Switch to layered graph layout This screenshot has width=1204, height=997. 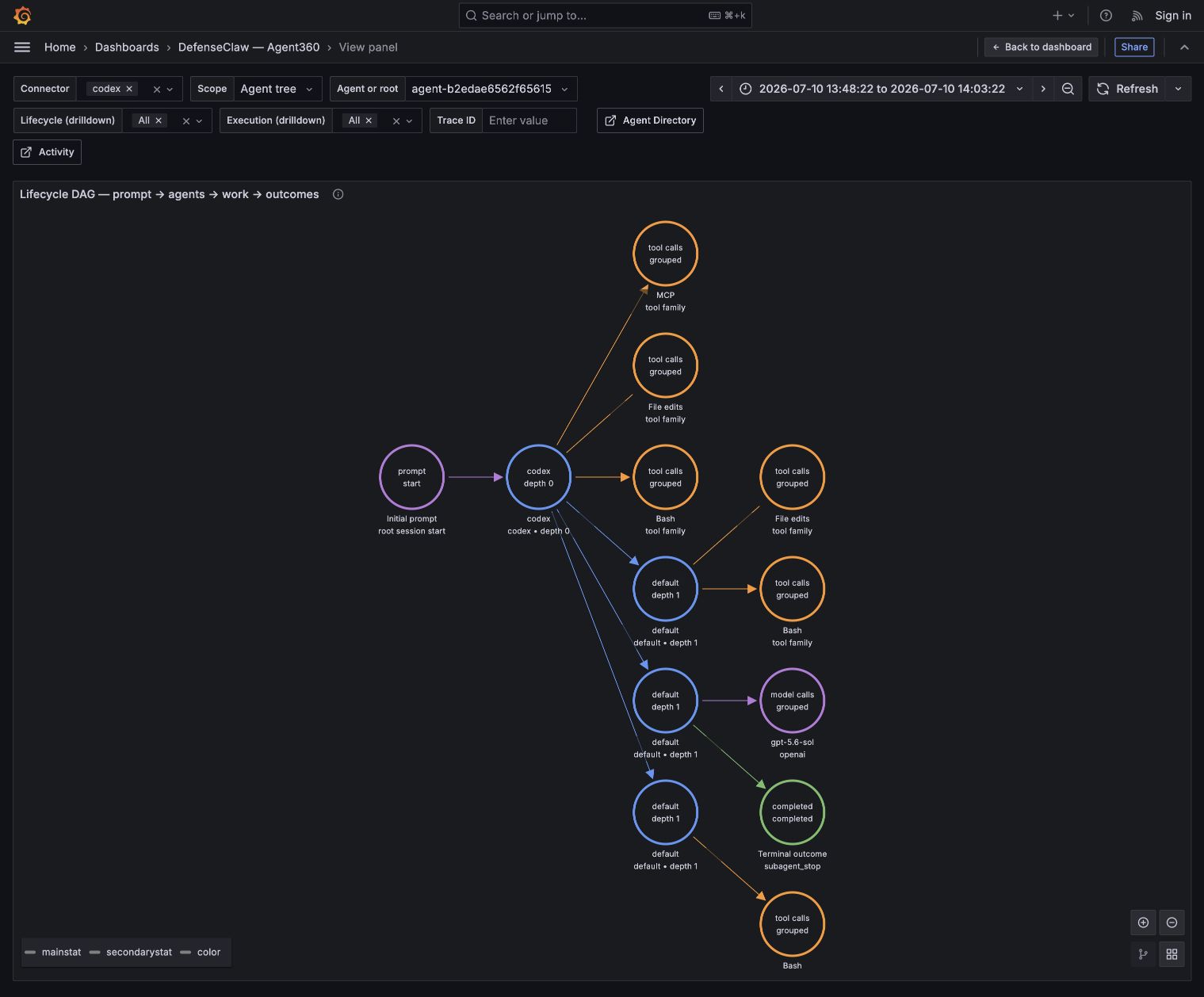click(x=1143, y=954)
